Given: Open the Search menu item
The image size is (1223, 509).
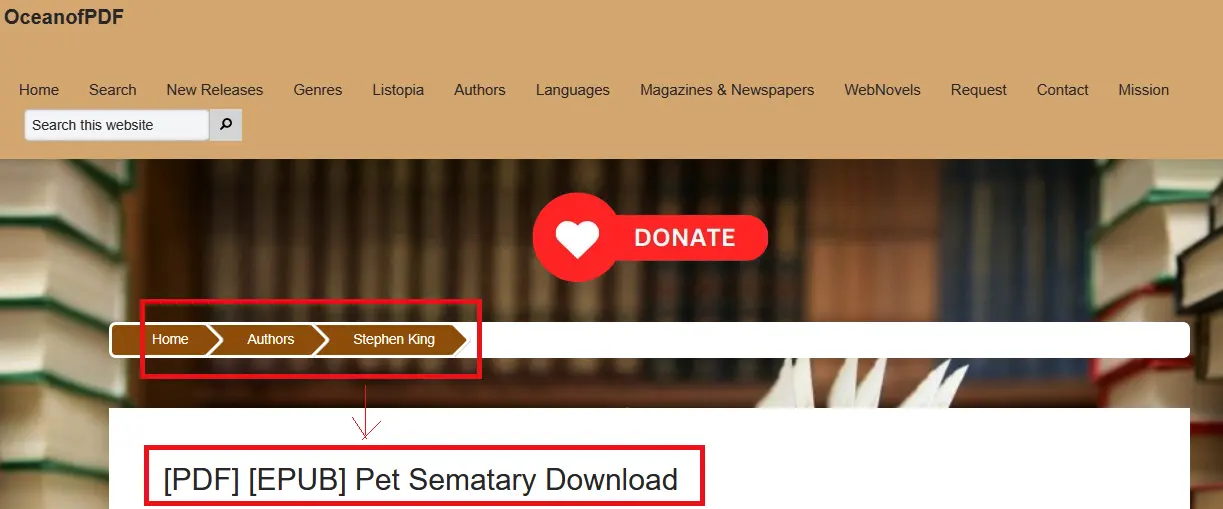Looking at the screenshot, I should 113,90.
